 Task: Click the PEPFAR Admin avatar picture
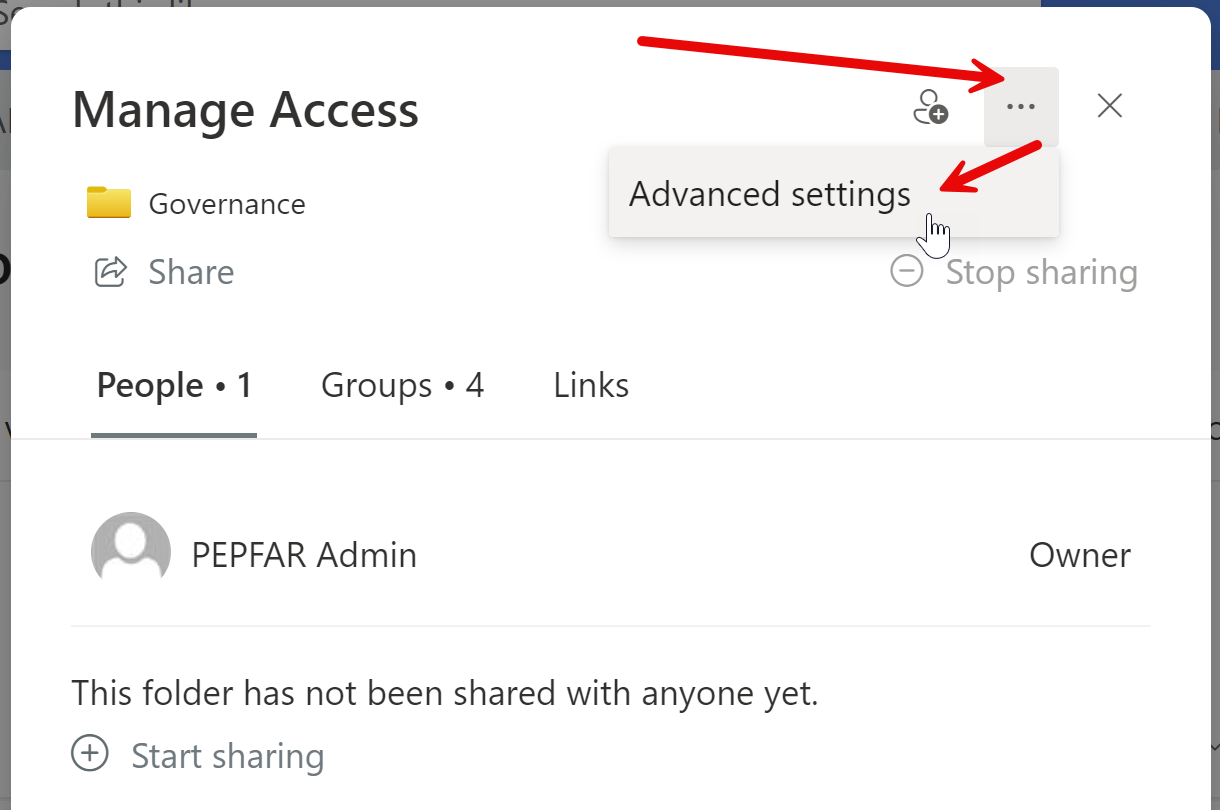point(130,552)
